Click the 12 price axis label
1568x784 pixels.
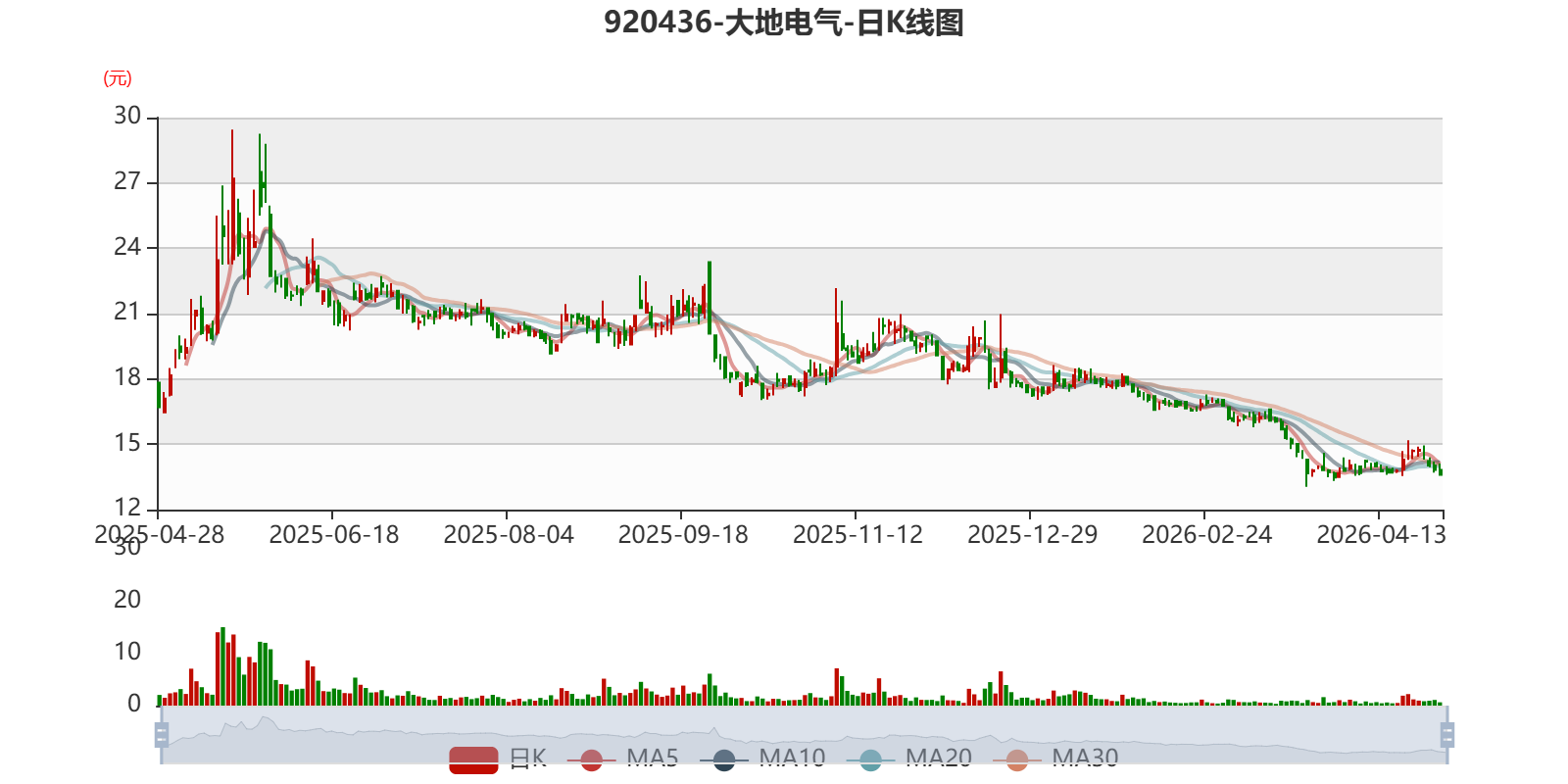(x=127, y=508)
